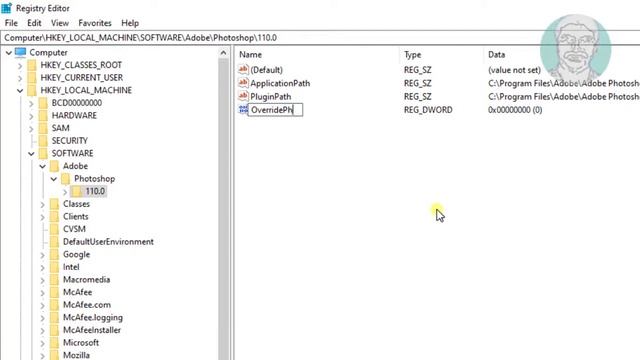Click the Computer icon in tree

point(20,52)
